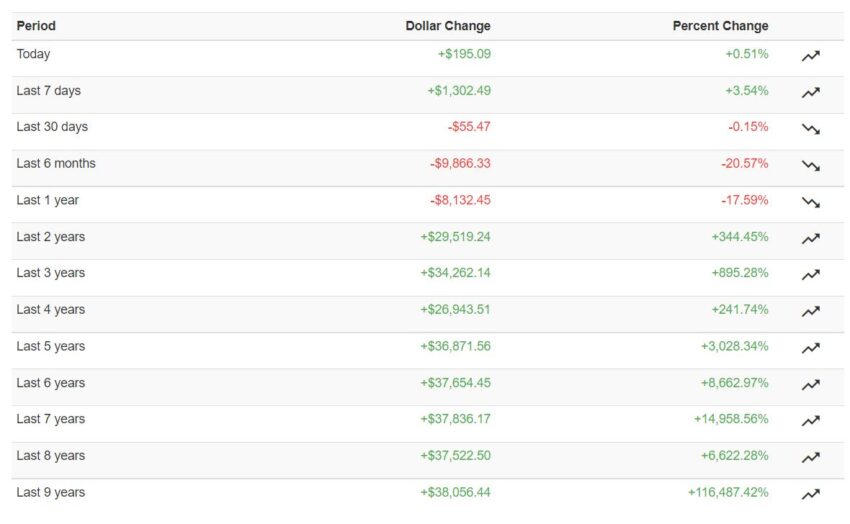Click the +$36,871.56 dollar change value

click(x=455, y=346)
